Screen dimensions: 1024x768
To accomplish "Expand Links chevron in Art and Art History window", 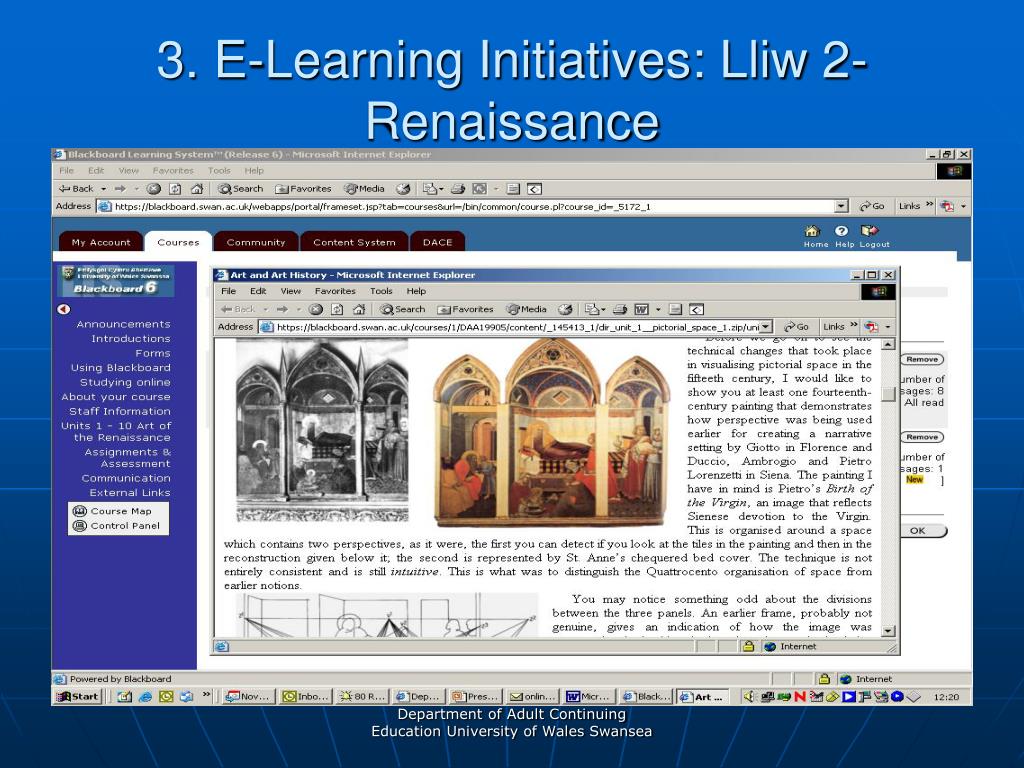I will pyautogui.click(x=854, y=325).
